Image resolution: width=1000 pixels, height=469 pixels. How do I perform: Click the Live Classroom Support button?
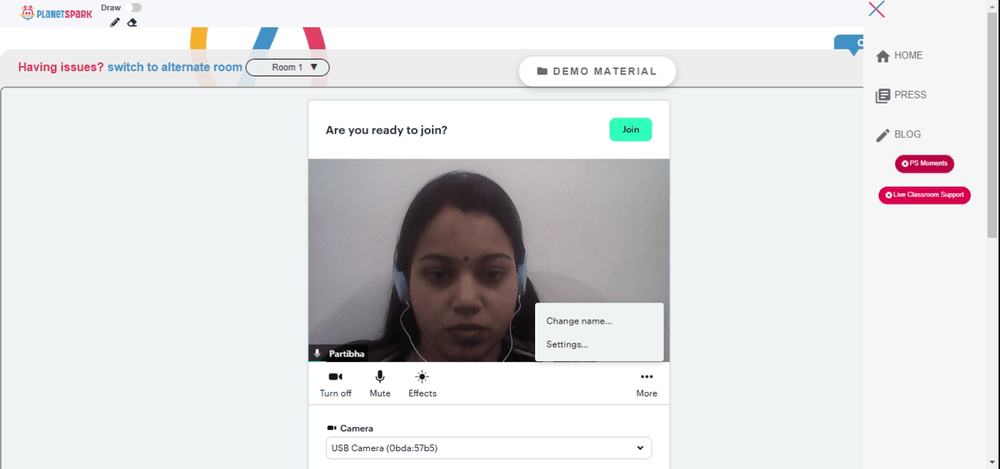(924, 195)
